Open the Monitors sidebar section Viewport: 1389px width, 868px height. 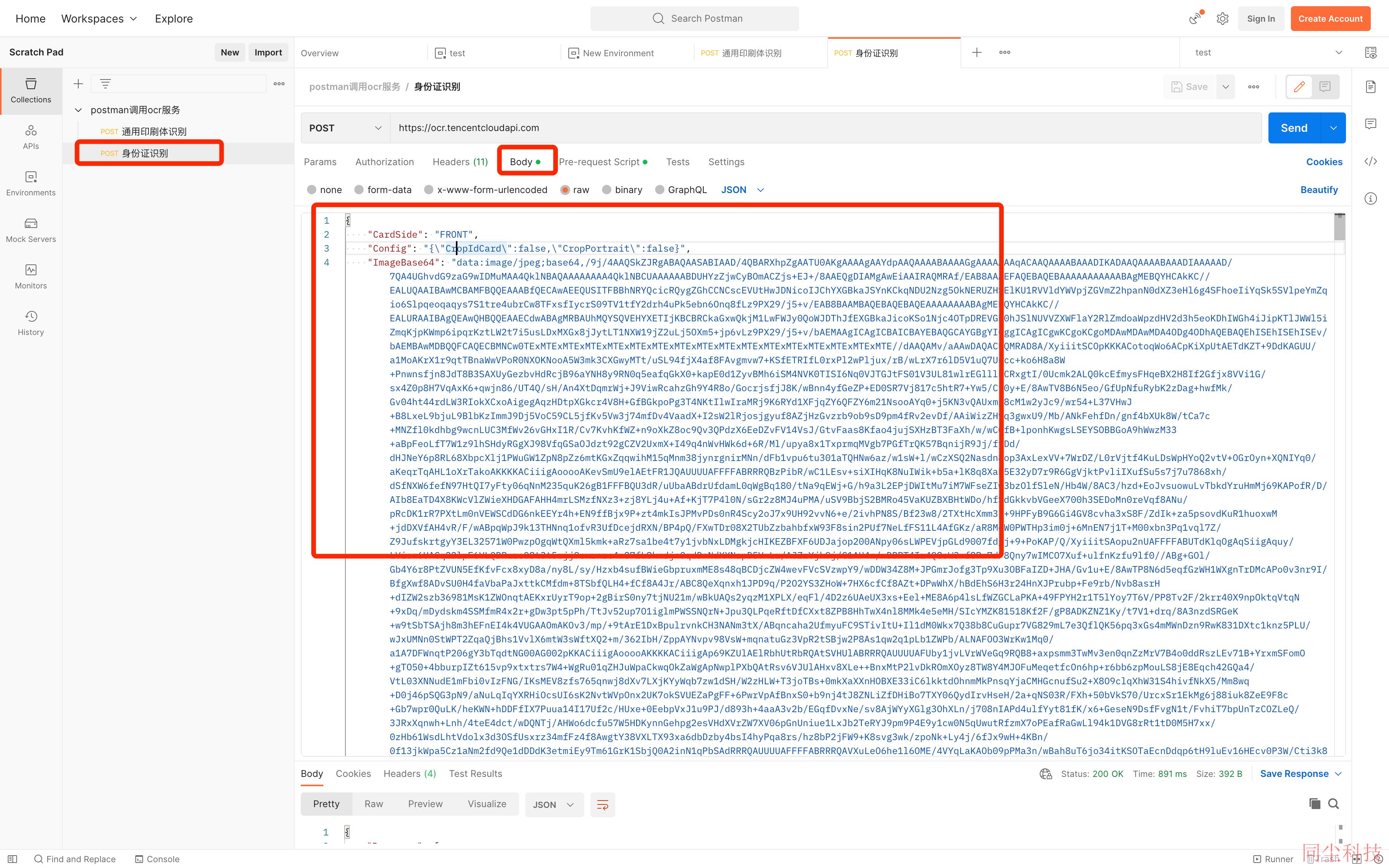pos(31,277)
